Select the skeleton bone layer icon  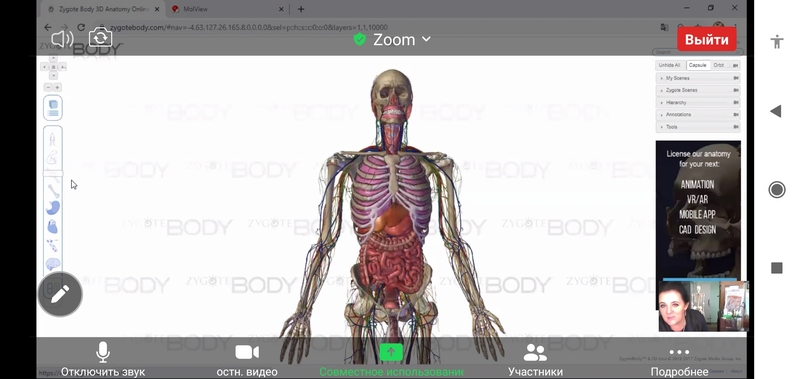click(x=54, y=191)
